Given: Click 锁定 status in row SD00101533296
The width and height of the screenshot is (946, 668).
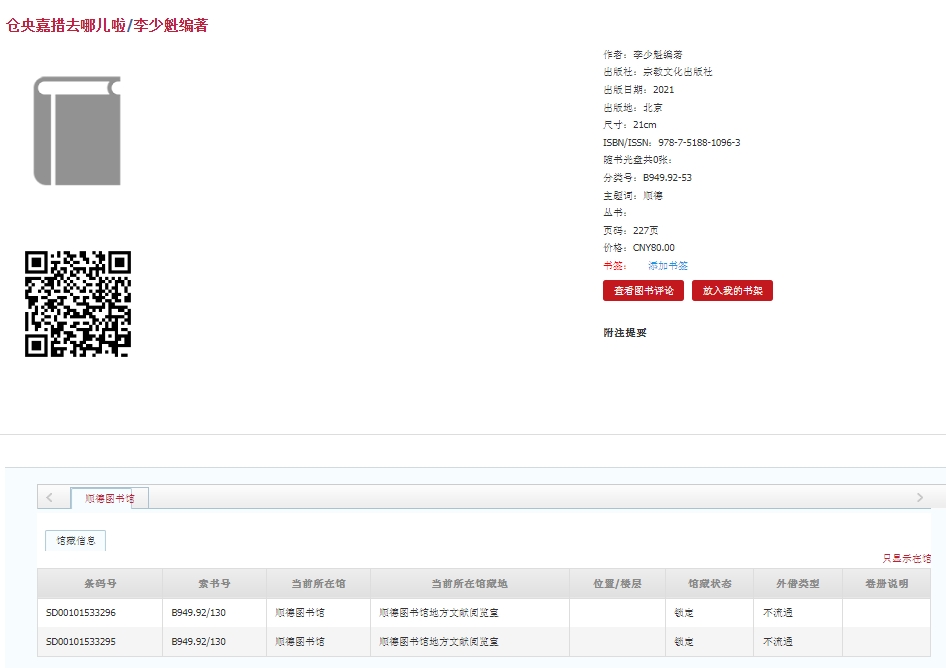Looking at the screenshot, I should (684, 612).
